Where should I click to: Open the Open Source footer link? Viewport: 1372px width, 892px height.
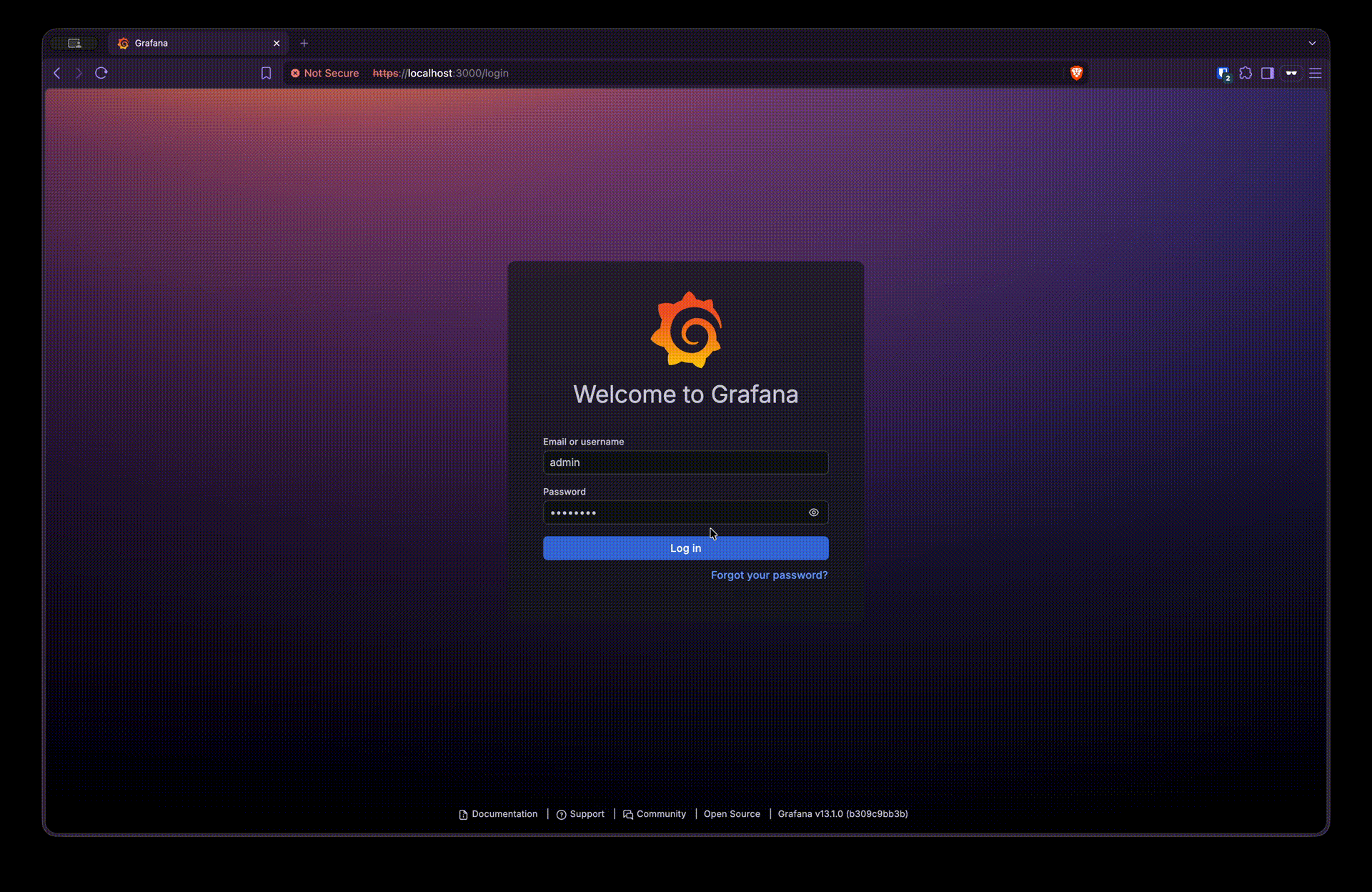click(732, 814)
